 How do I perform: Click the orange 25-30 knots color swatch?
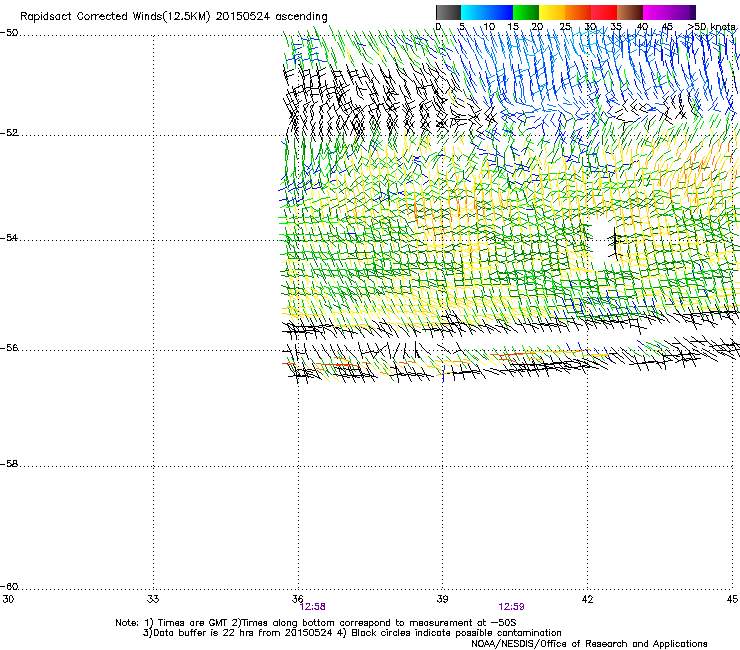coord(578,12)
